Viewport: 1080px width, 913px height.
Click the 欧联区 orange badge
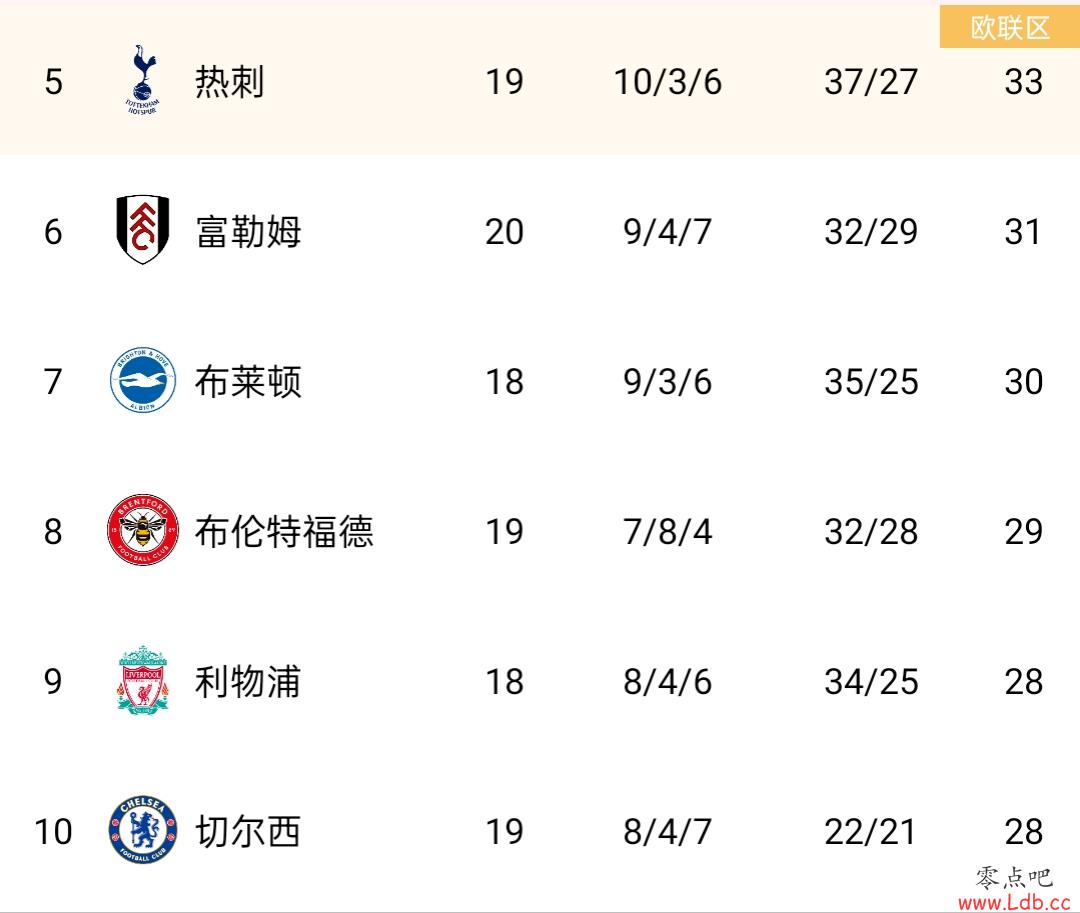(x=1010, y=27)
